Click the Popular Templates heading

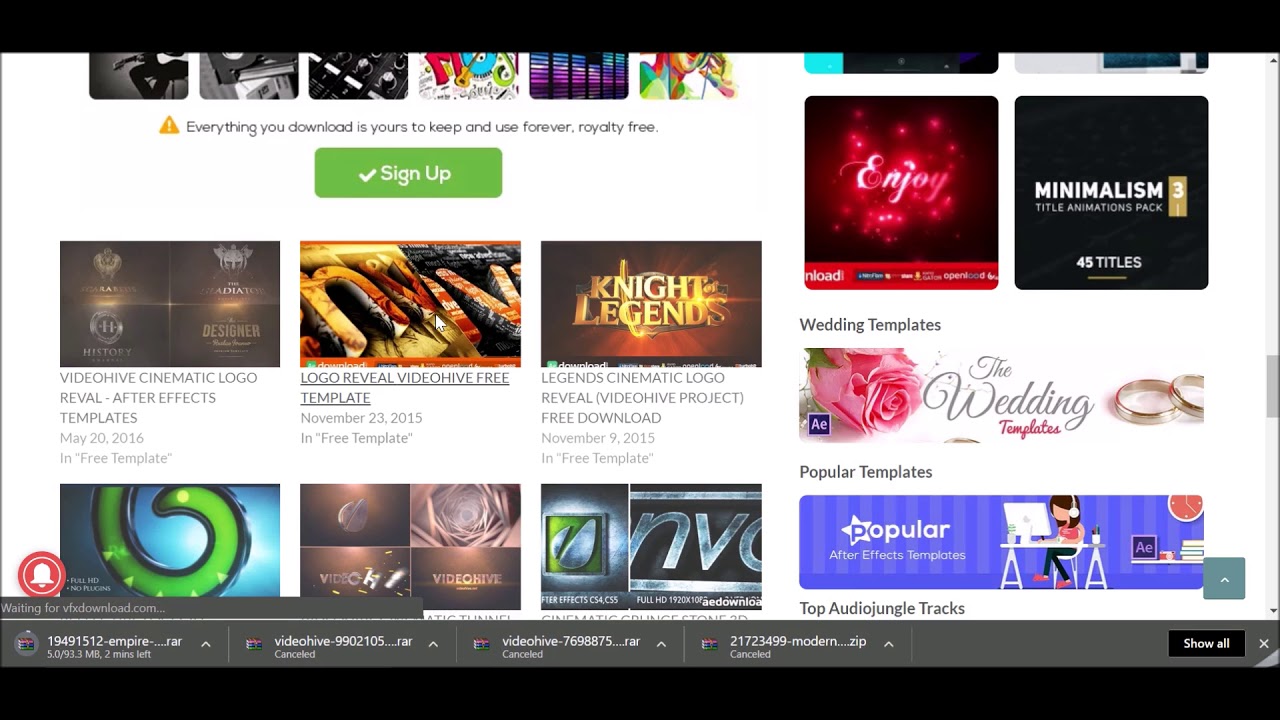coord(866,472)
